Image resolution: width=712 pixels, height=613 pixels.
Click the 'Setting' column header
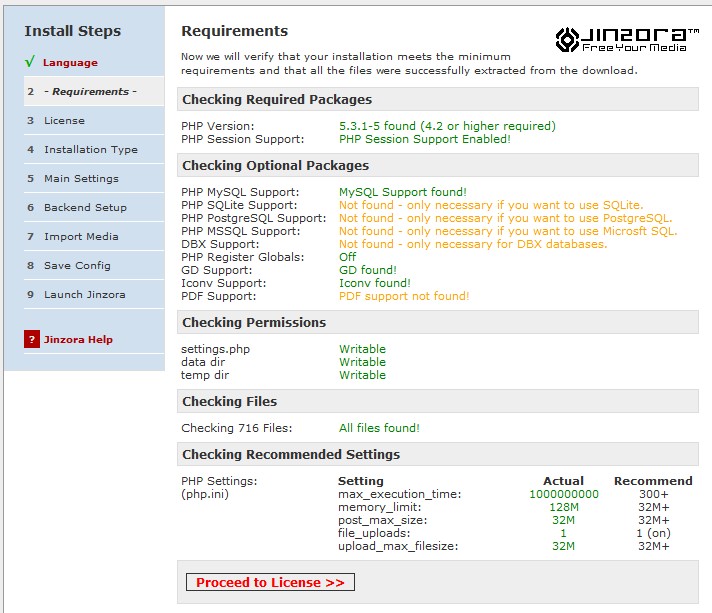pos(361,481)
